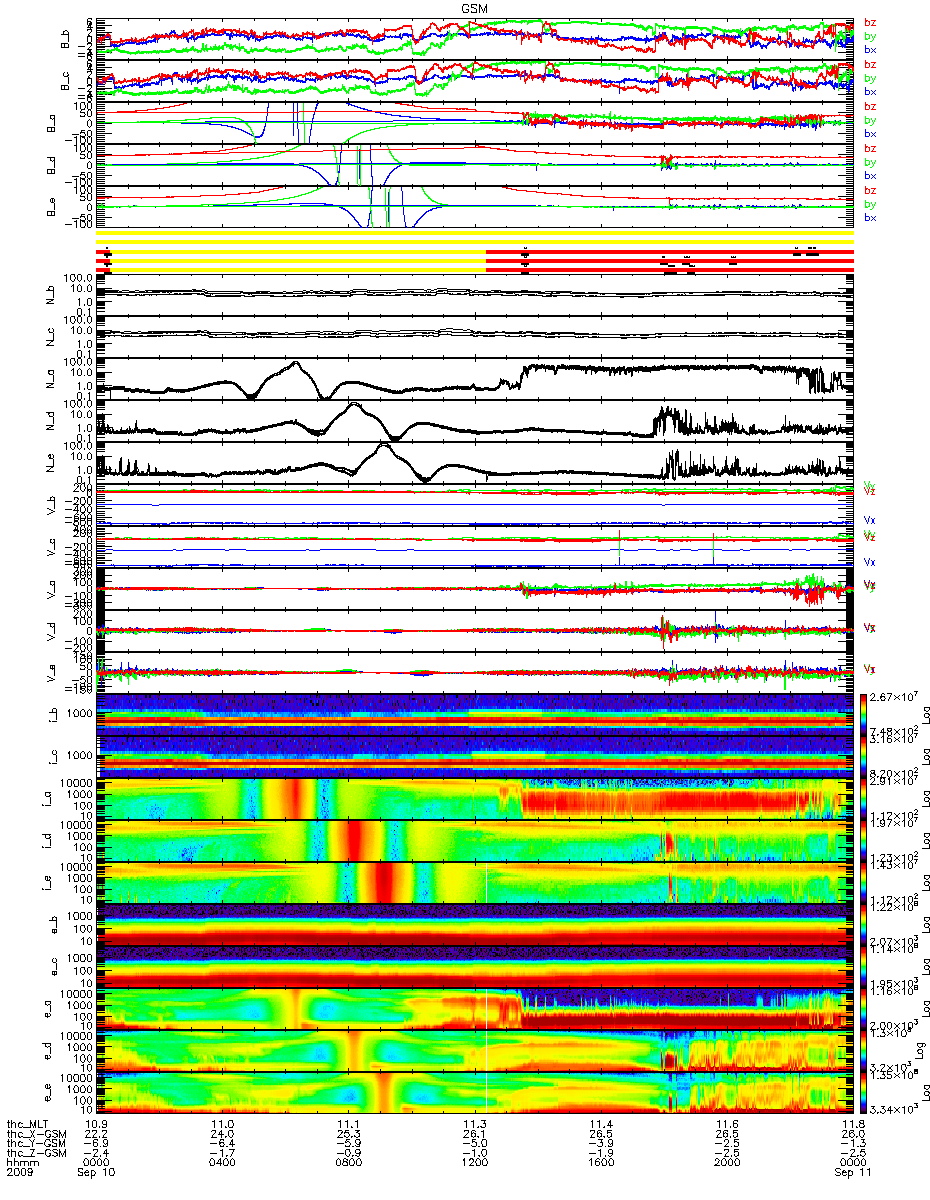Click the bx legend of the B_e panel
Screen dimensions: 930x1200
870,218
